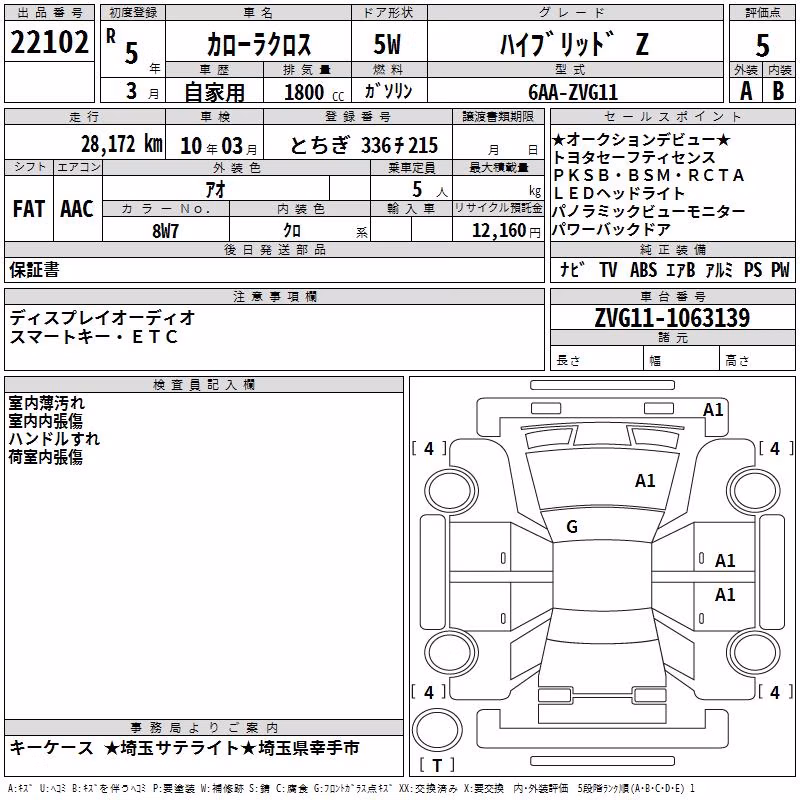The width and height of the screenshot is (800, 800).
Task: Click the shift type FAT
Action: [29, 209]
